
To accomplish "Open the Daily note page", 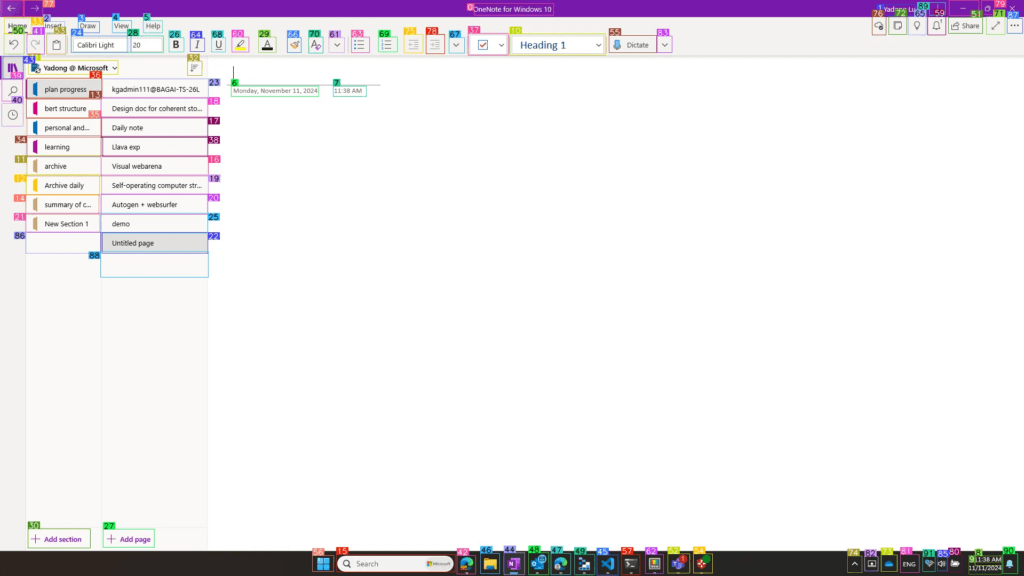I will click(155, 128).
